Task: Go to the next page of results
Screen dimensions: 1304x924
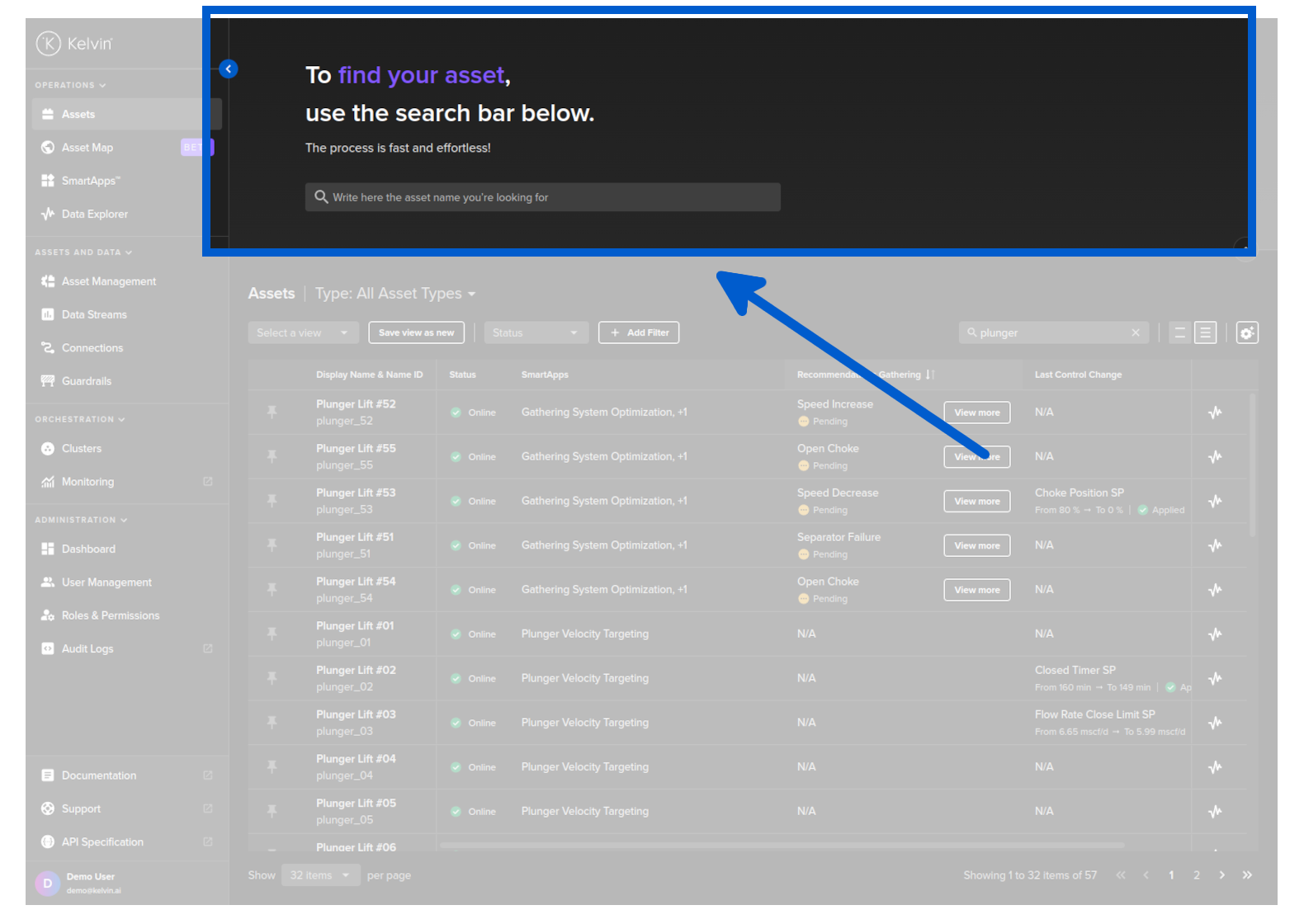Action: click(1221, 875)
